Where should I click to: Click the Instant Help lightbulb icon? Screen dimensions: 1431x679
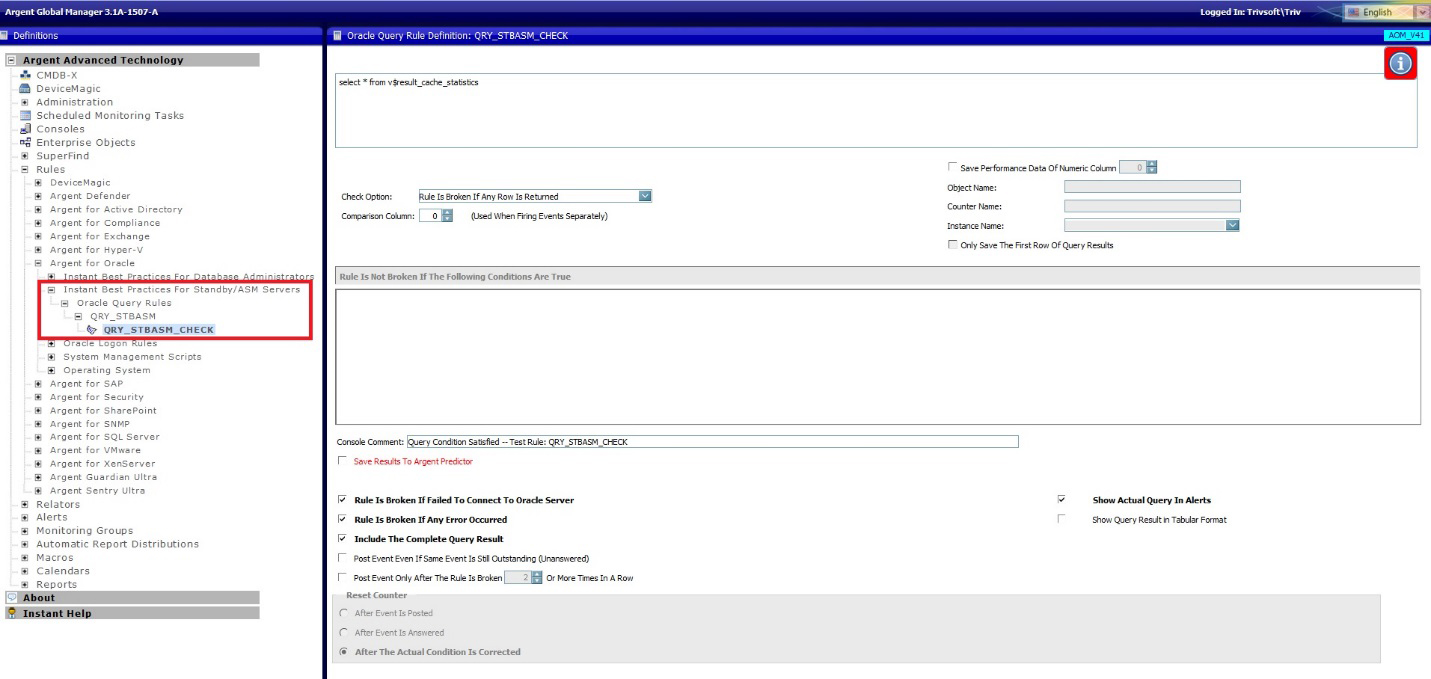12,613
